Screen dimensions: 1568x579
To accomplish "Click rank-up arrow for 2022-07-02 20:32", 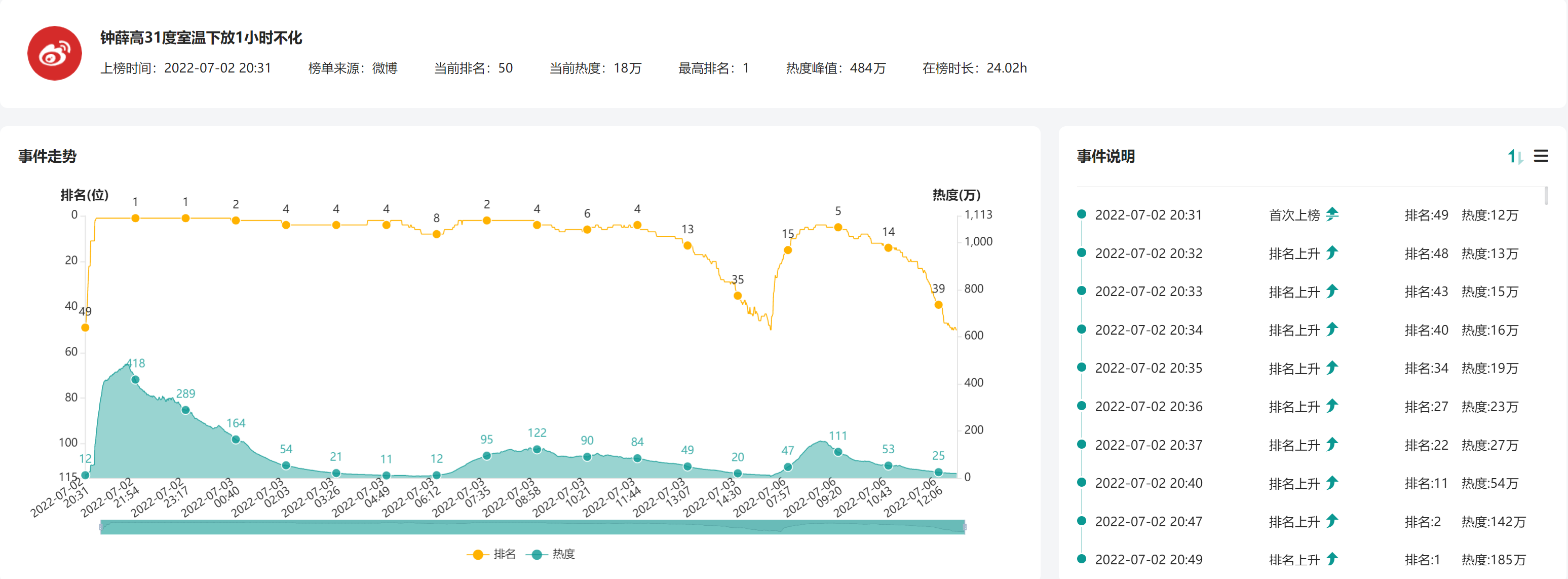I will pyautogui.click(x=1332, y=252).
